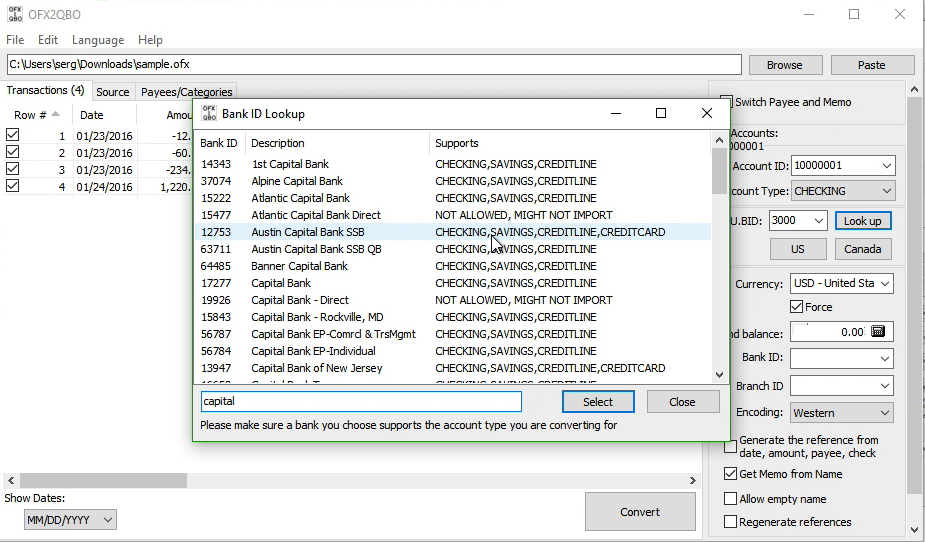925x542 pixels.
Task: Click the US button
Action: tap(798, 249)
